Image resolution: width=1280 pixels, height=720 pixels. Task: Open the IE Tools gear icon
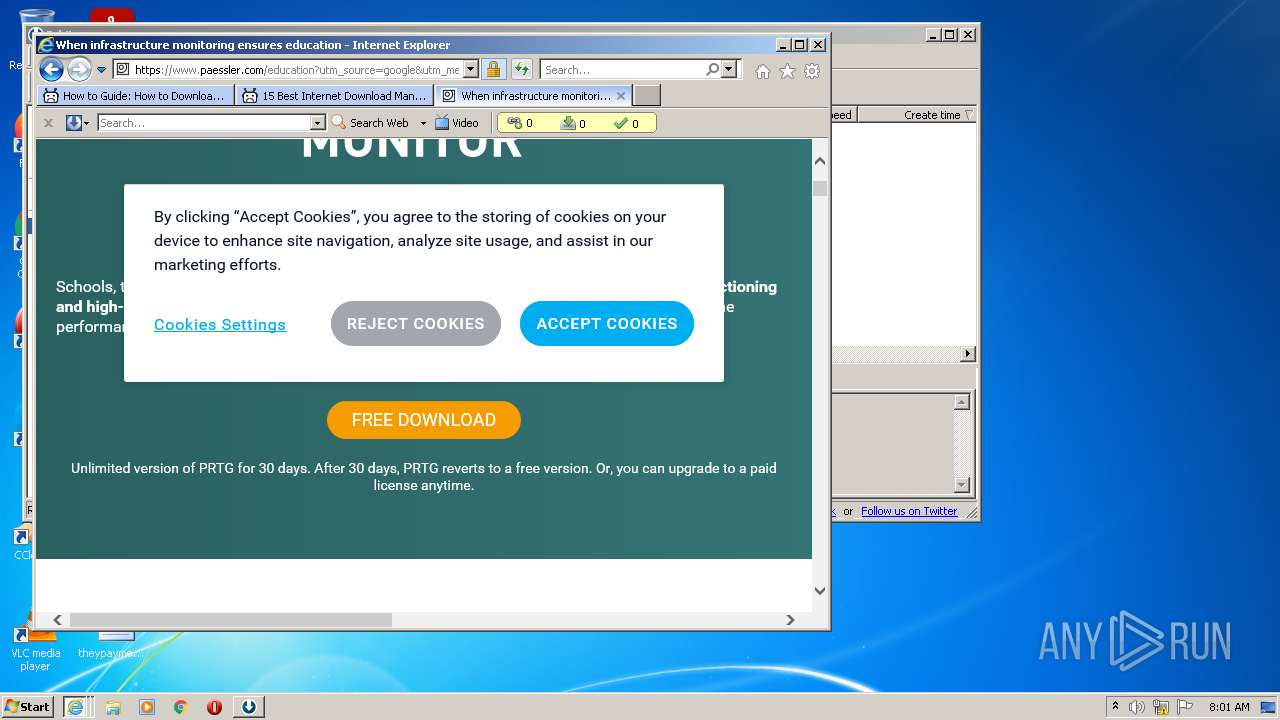812,71
